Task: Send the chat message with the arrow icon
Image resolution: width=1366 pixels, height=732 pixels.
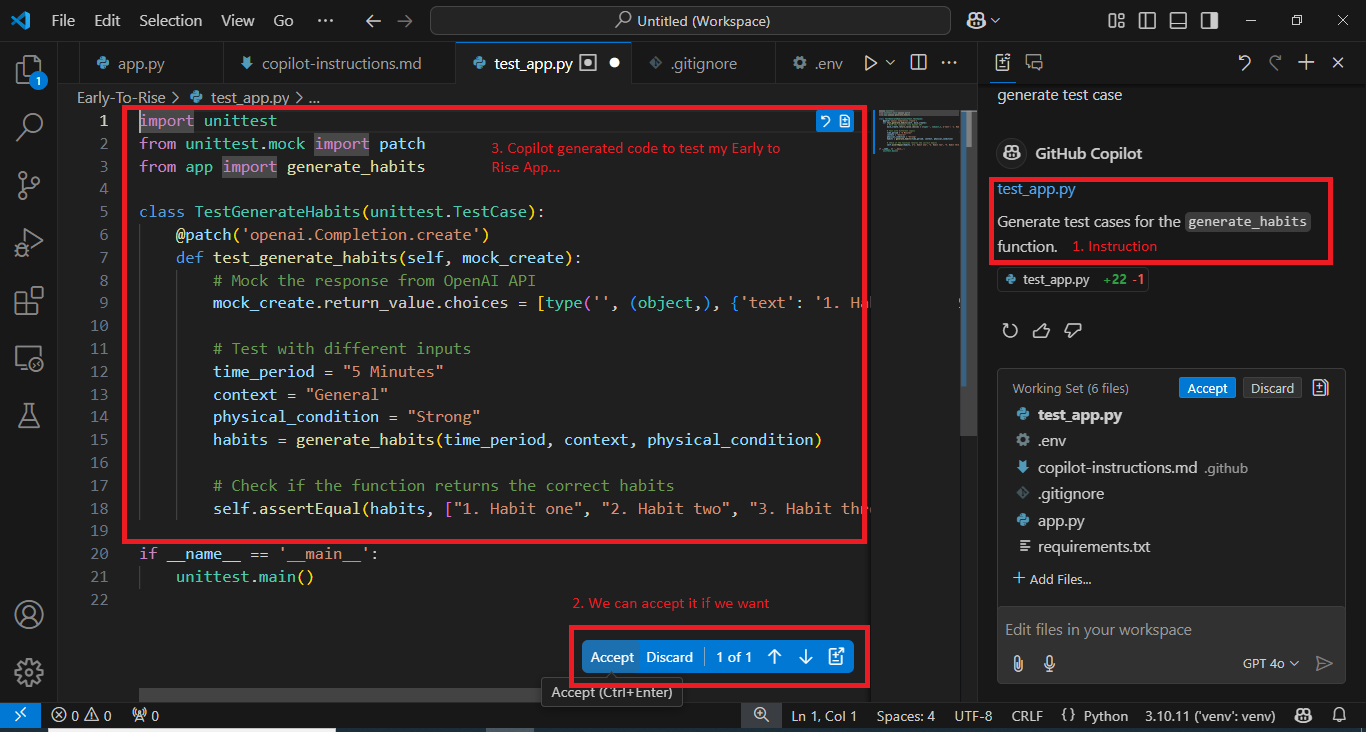Action: (1324, 663)
